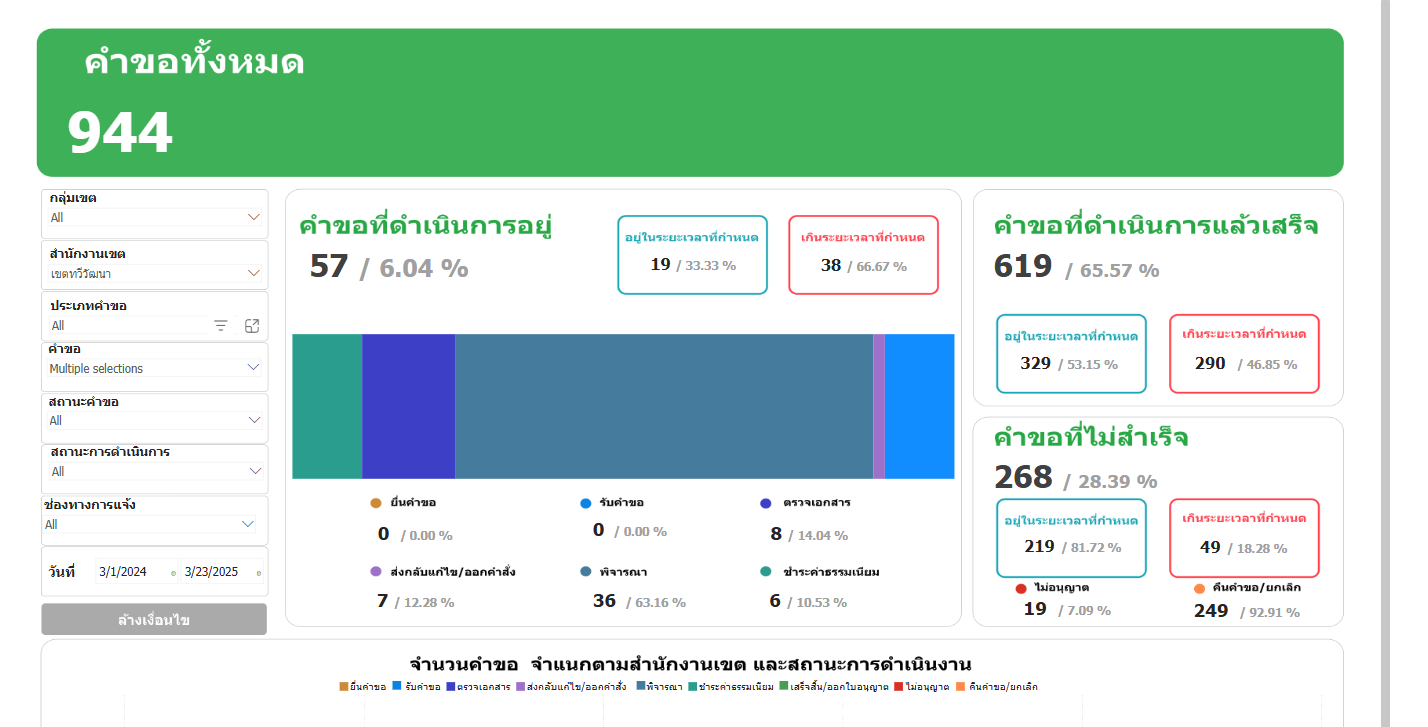Image resolution: width=1428 pixels, height=727 pixels.
Task: Click the vertical page scrollbar on right edge
Action: pos(1385,363)
